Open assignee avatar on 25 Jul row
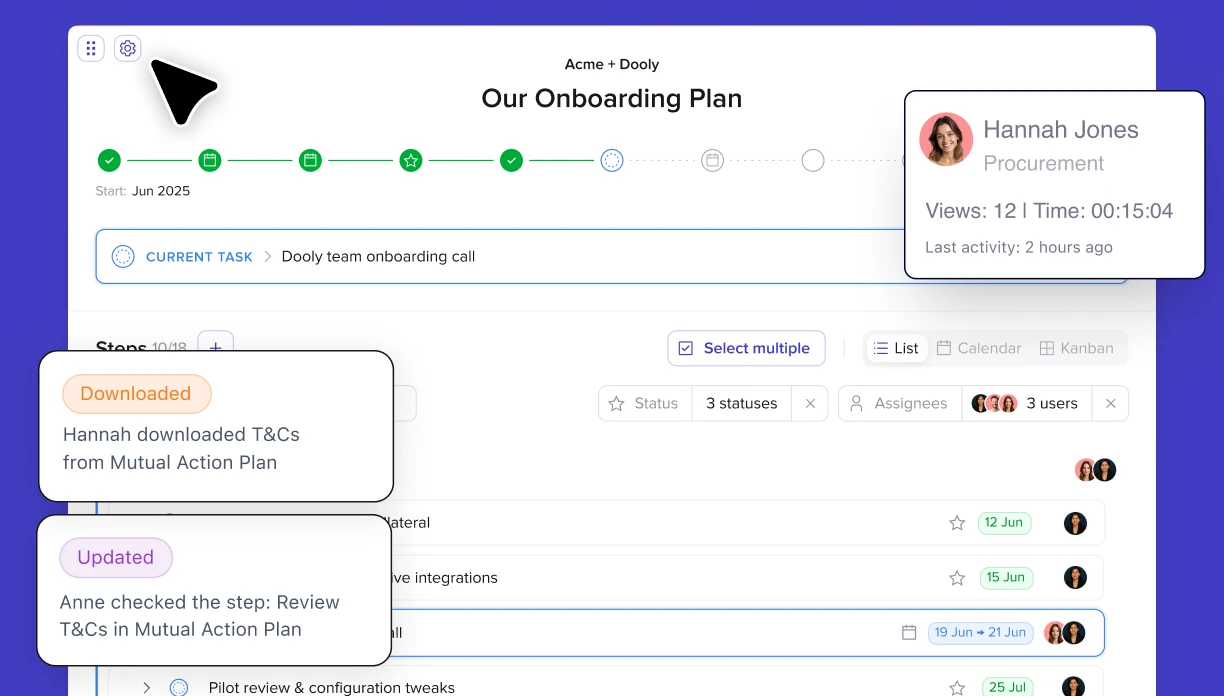This screenshot has height=696, width=1224. [x=1075, y=687]
